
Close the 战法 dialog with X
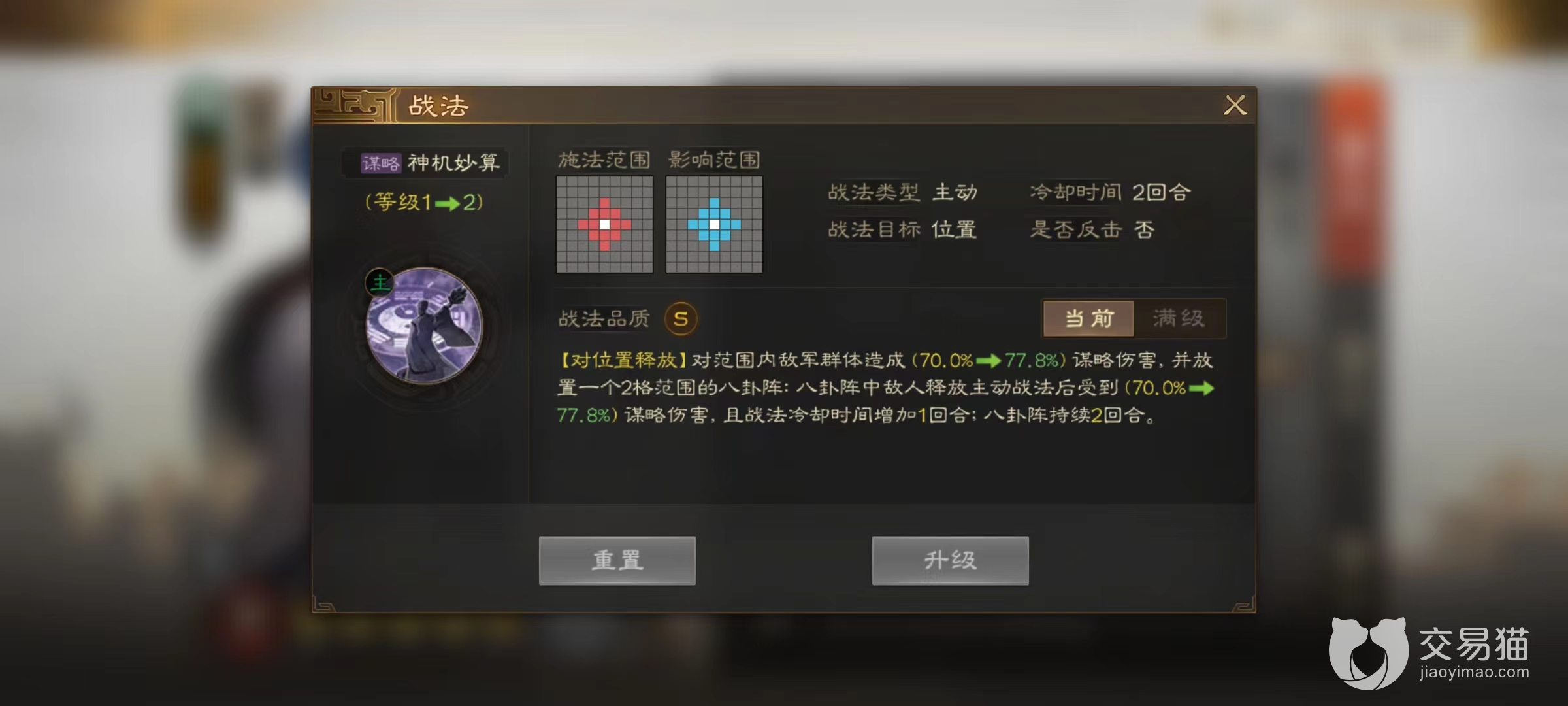pos(1235,105)
